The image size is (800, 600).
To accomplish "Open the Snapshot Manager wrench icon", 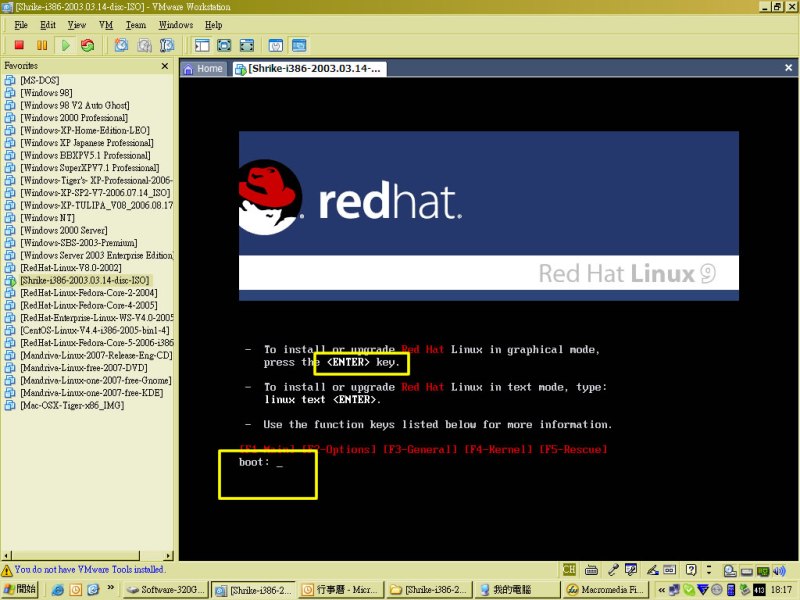I will [167, 45].
